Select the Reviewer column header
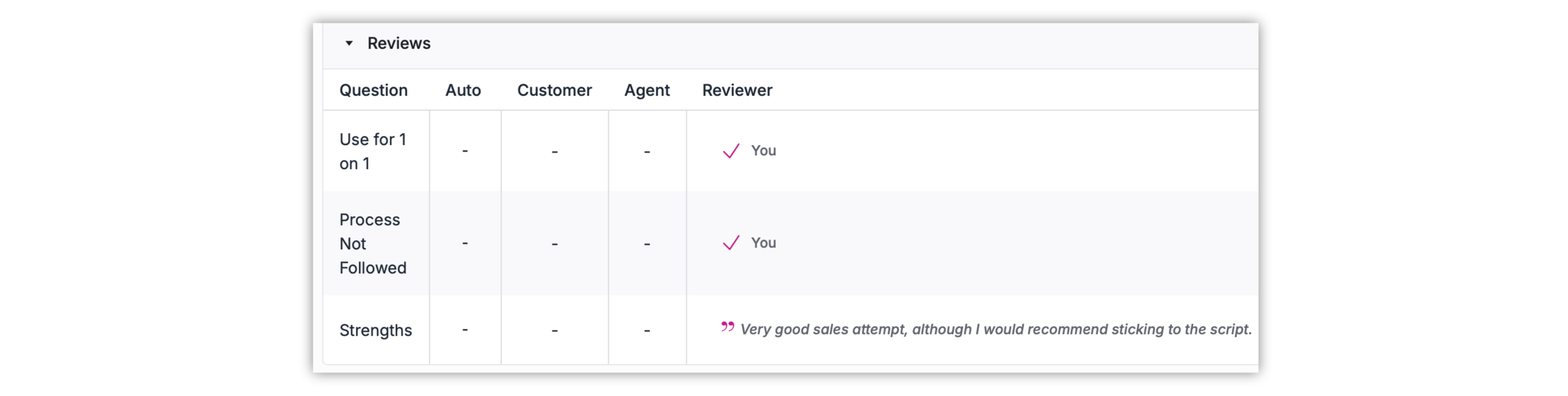The height and width of the screenshot is (396, 1568). [737, 90]
